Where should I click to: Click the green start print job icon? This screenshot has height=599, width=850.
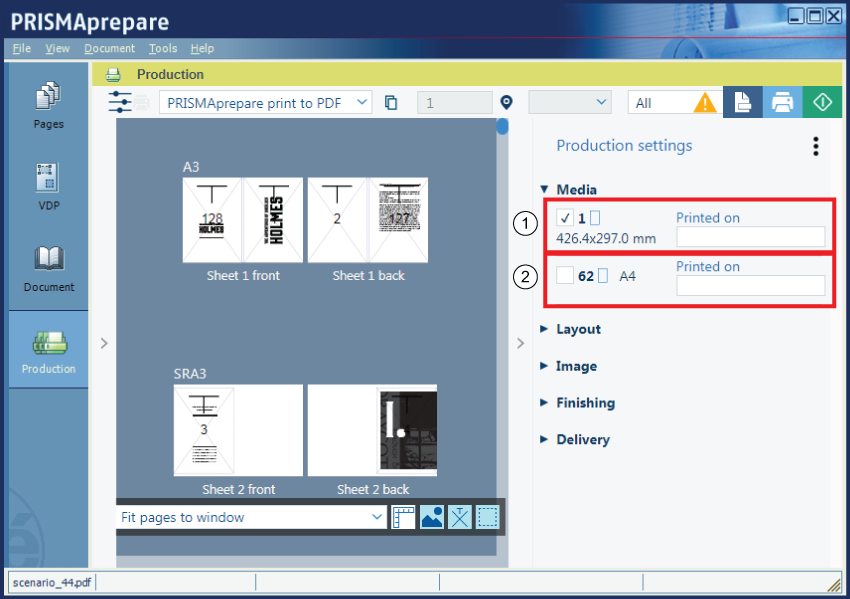(821, 102)
